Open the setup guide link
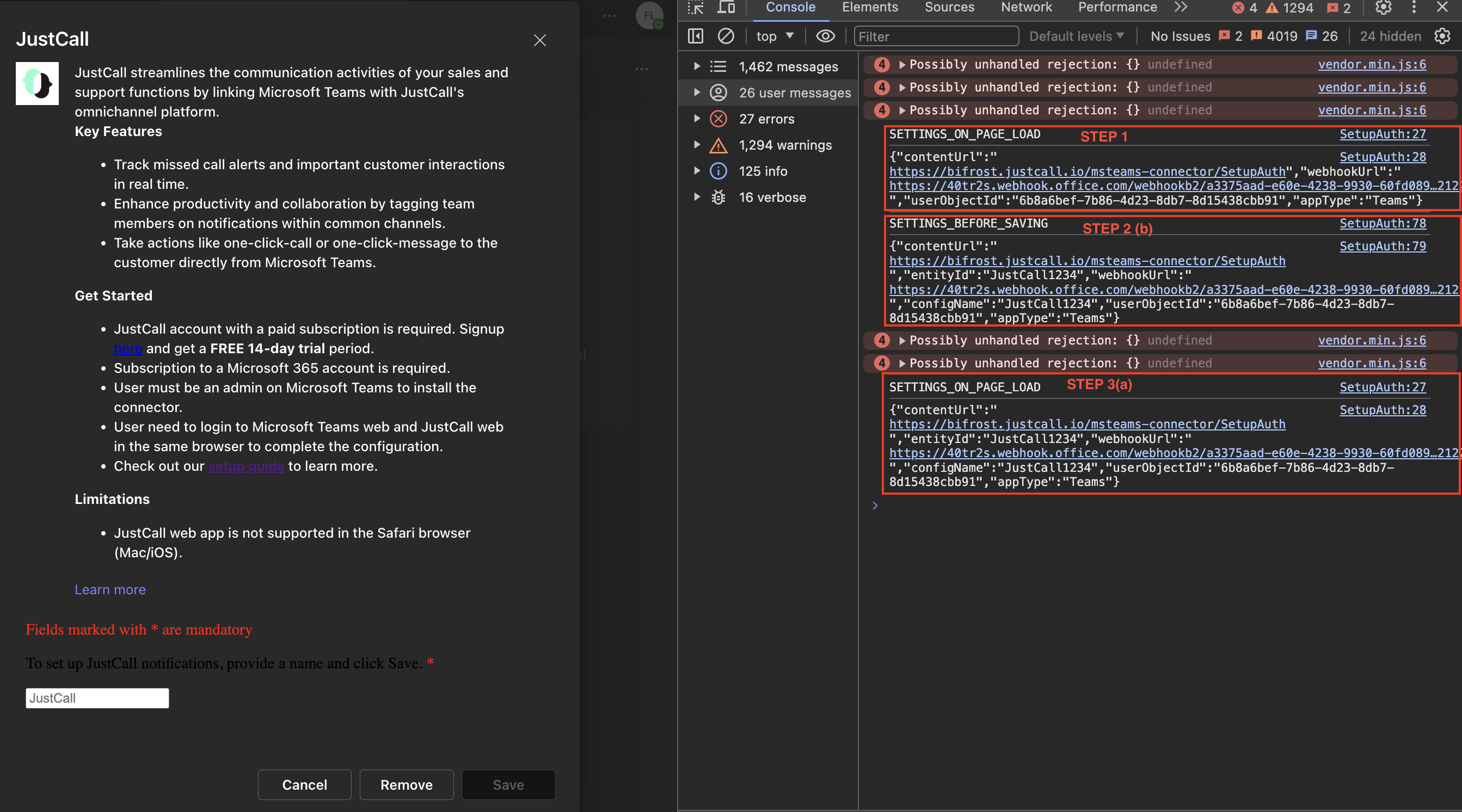Viewport: 1462px width, 812px height. click(x=245, y=466)
